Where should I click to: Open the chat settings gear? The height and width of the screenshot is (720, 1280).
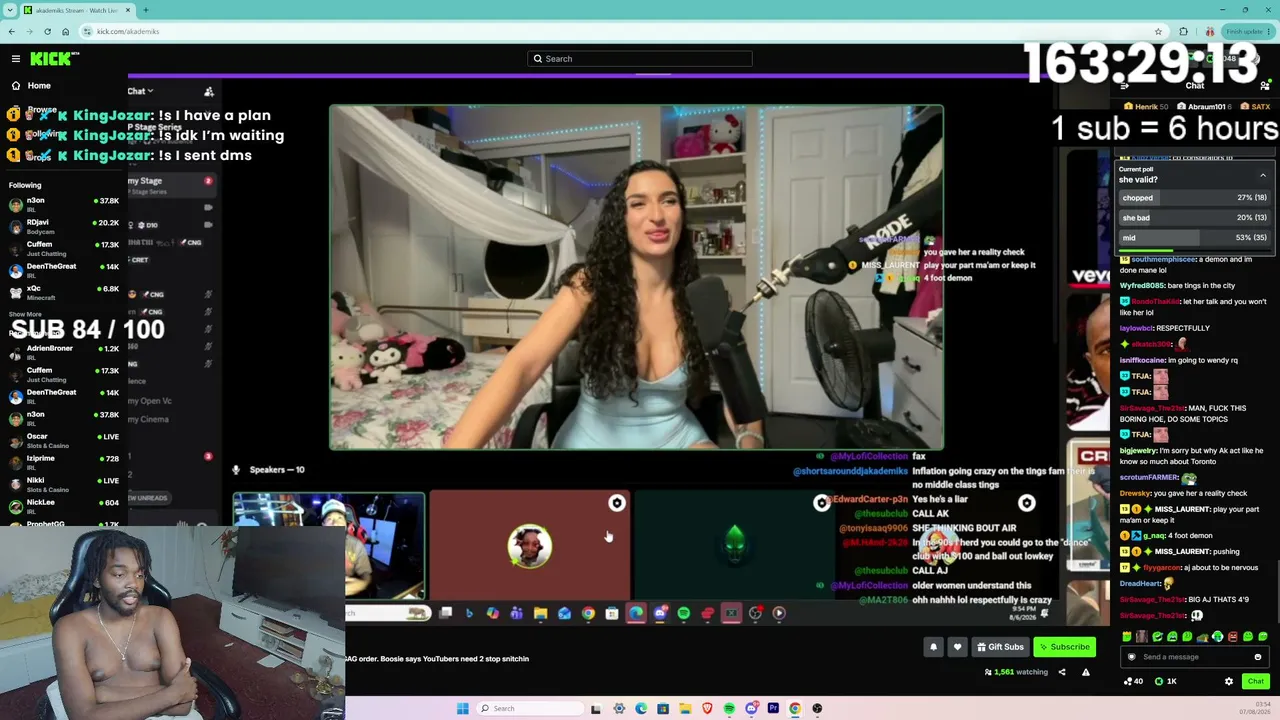click(1229, 681)
